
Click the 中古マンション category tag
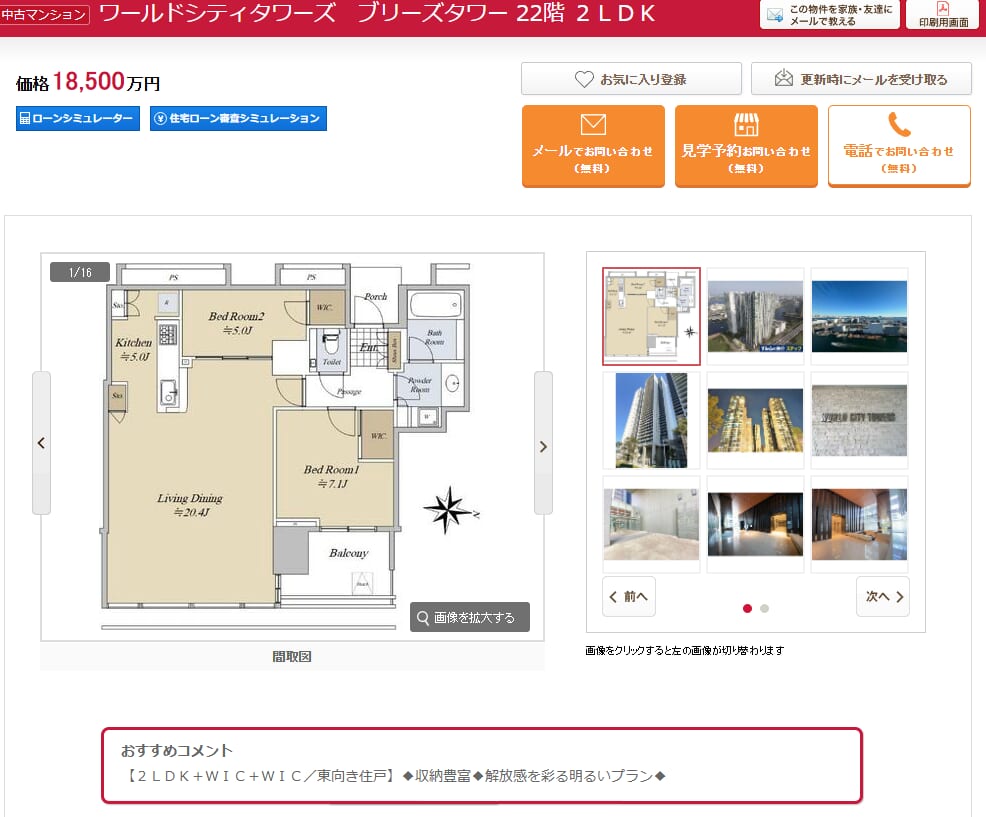click(x=44, y=14)
